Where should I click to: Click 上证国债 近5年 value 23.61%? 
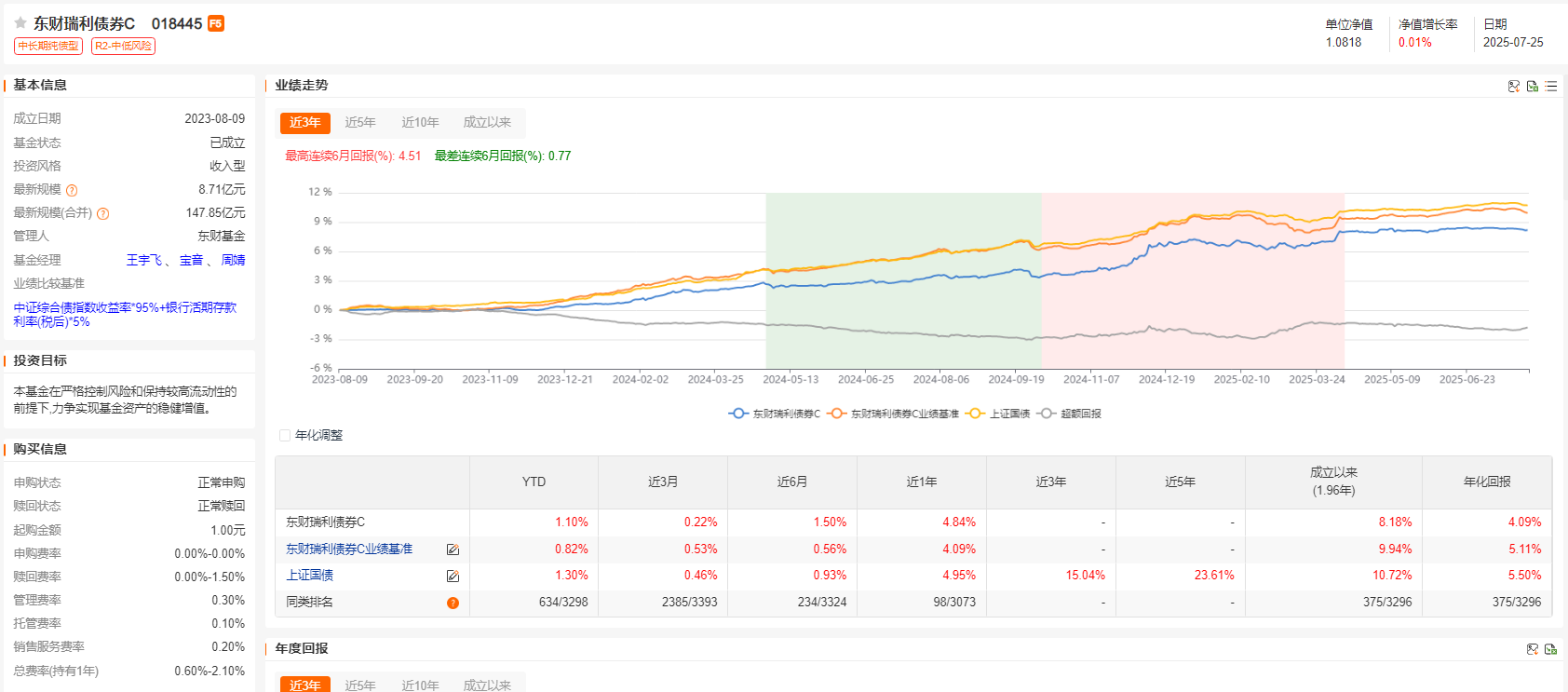tap(1214, 576)
